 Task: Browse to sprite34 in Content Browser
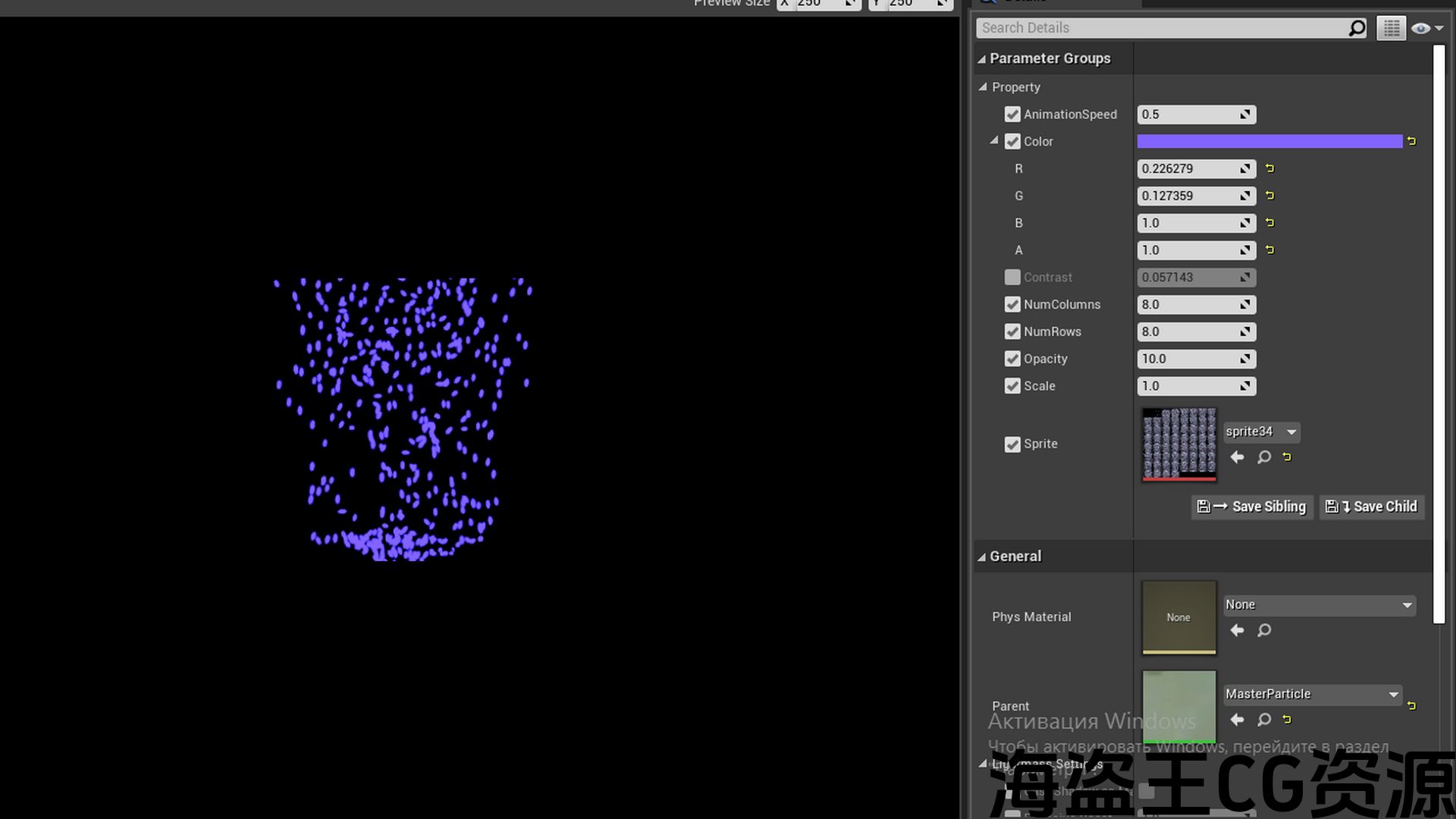pyautogui.click(x=1263, y=457)
